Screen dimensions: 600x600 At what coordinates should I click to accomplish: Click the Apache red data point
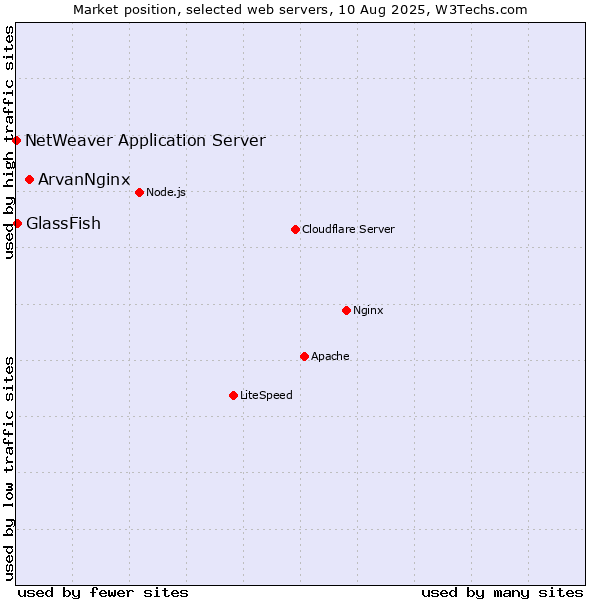tap(304, 357)
